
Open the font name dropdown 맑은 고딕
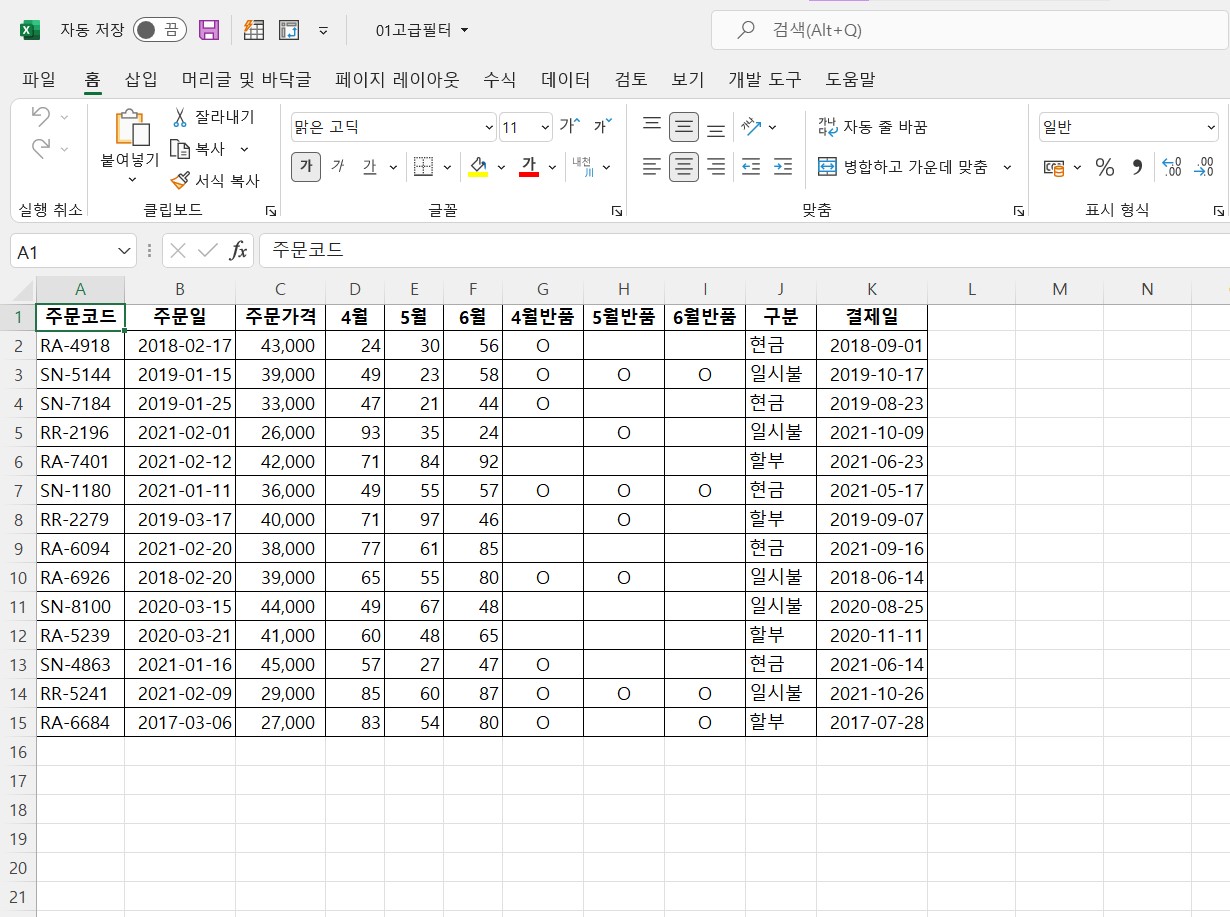tap(489, 127)
